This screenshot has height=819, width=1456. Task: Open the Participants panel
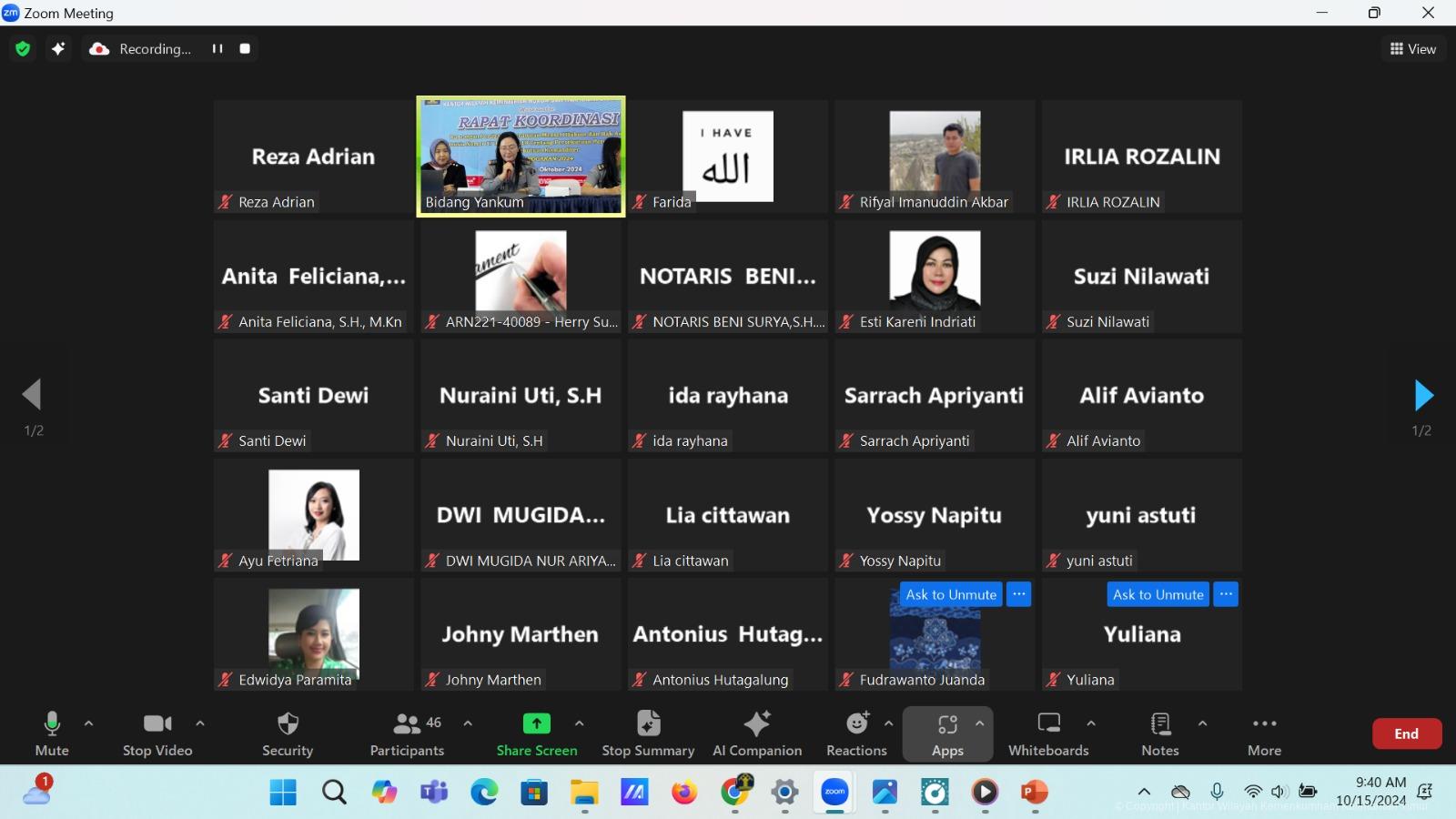coord(407,734)
